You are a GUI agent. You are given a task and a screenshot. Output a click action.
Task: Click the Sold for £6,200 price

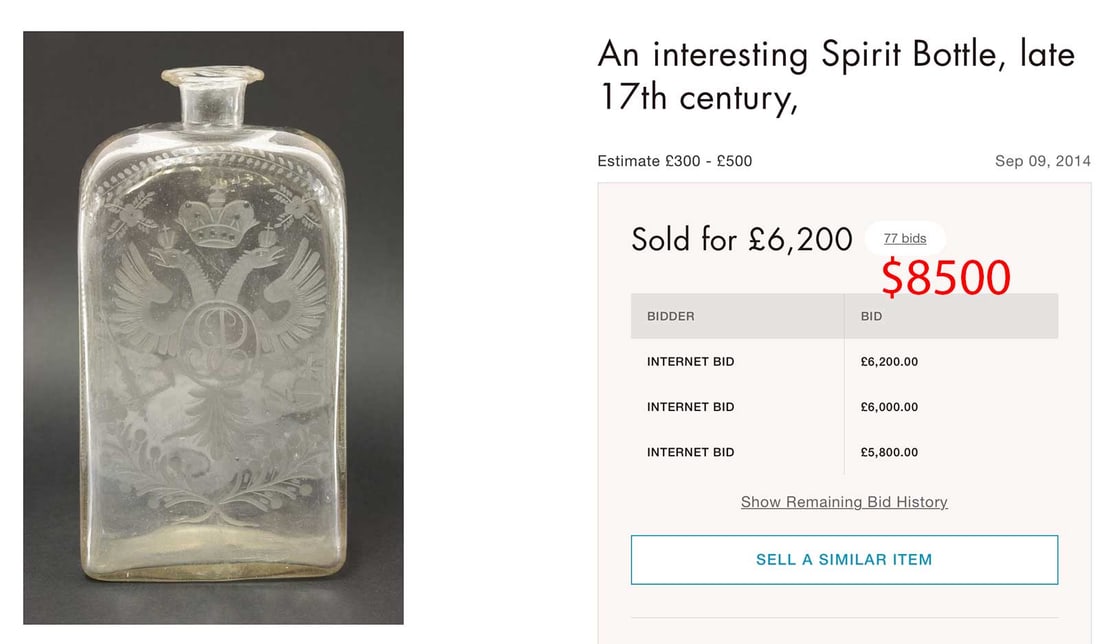[x=741, y=240]
